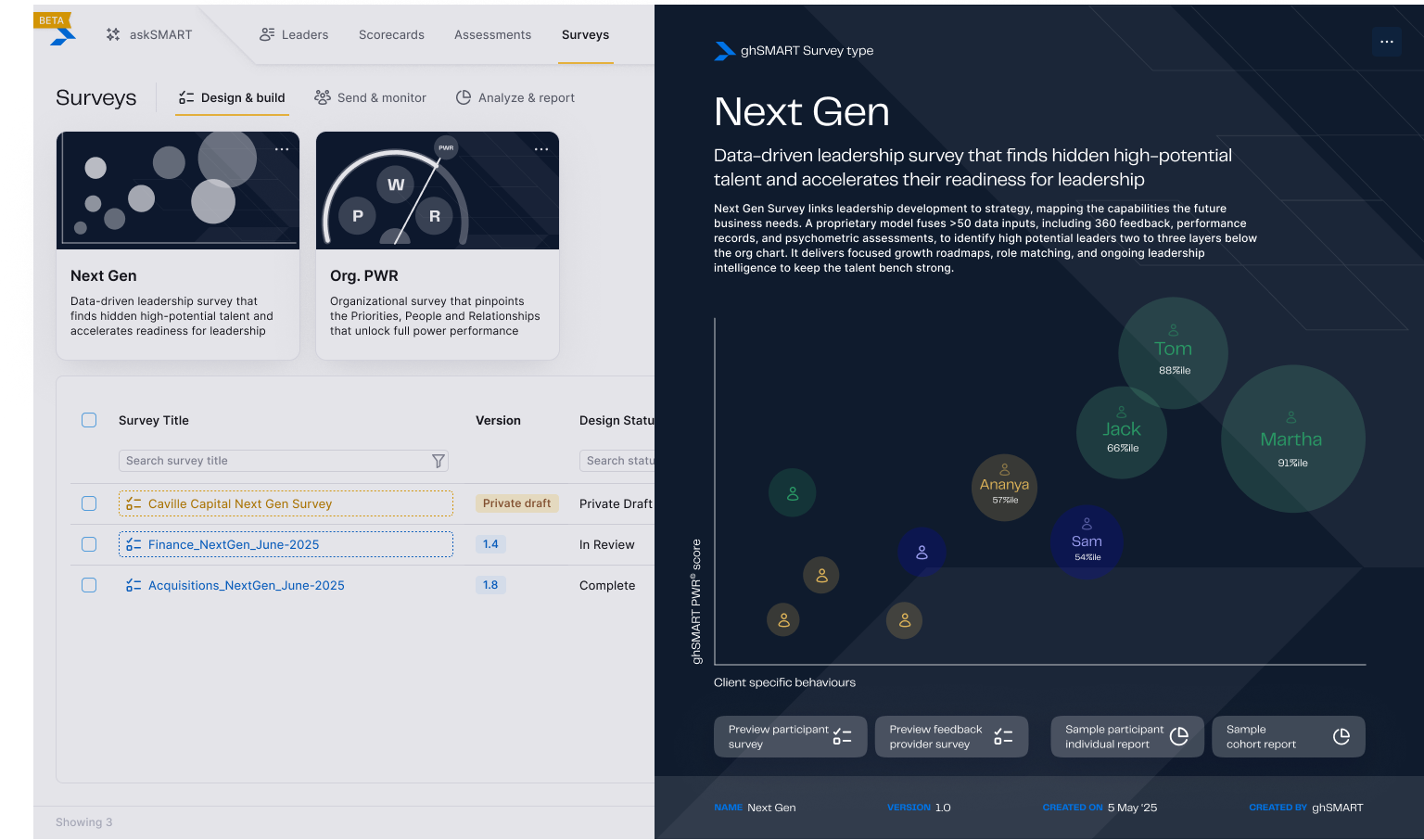Click the Showing 3 footer text
This screenshot has height=840, width=1424.
pyautogui.click(x=84, y=822)
